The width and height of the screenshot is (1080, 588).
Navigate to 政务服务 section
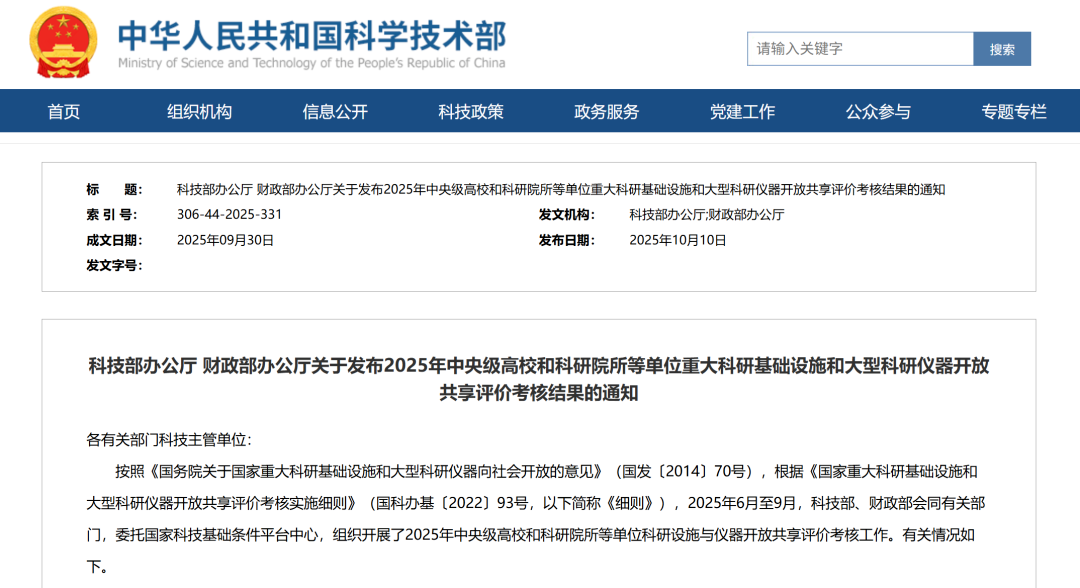606,111
